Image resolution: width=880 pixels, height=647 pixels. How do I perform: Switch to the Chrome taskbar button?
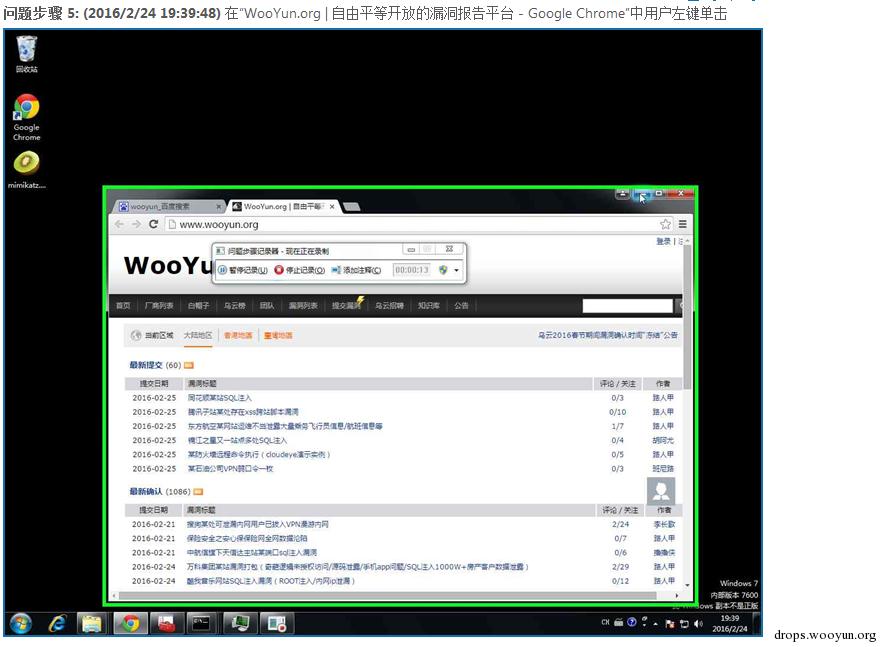pyautogui.click(x=130, y=623)
